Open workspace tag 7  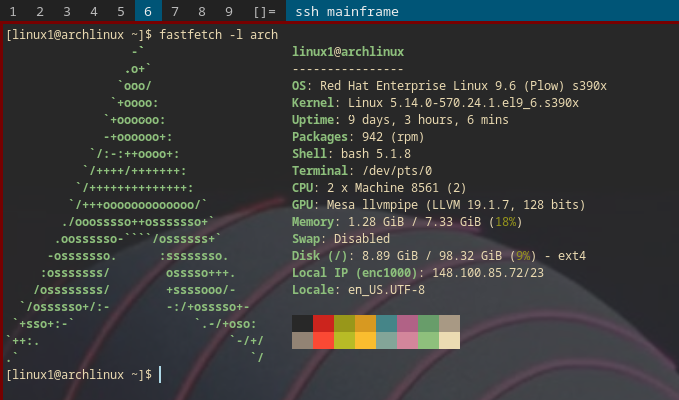point(175,12)
